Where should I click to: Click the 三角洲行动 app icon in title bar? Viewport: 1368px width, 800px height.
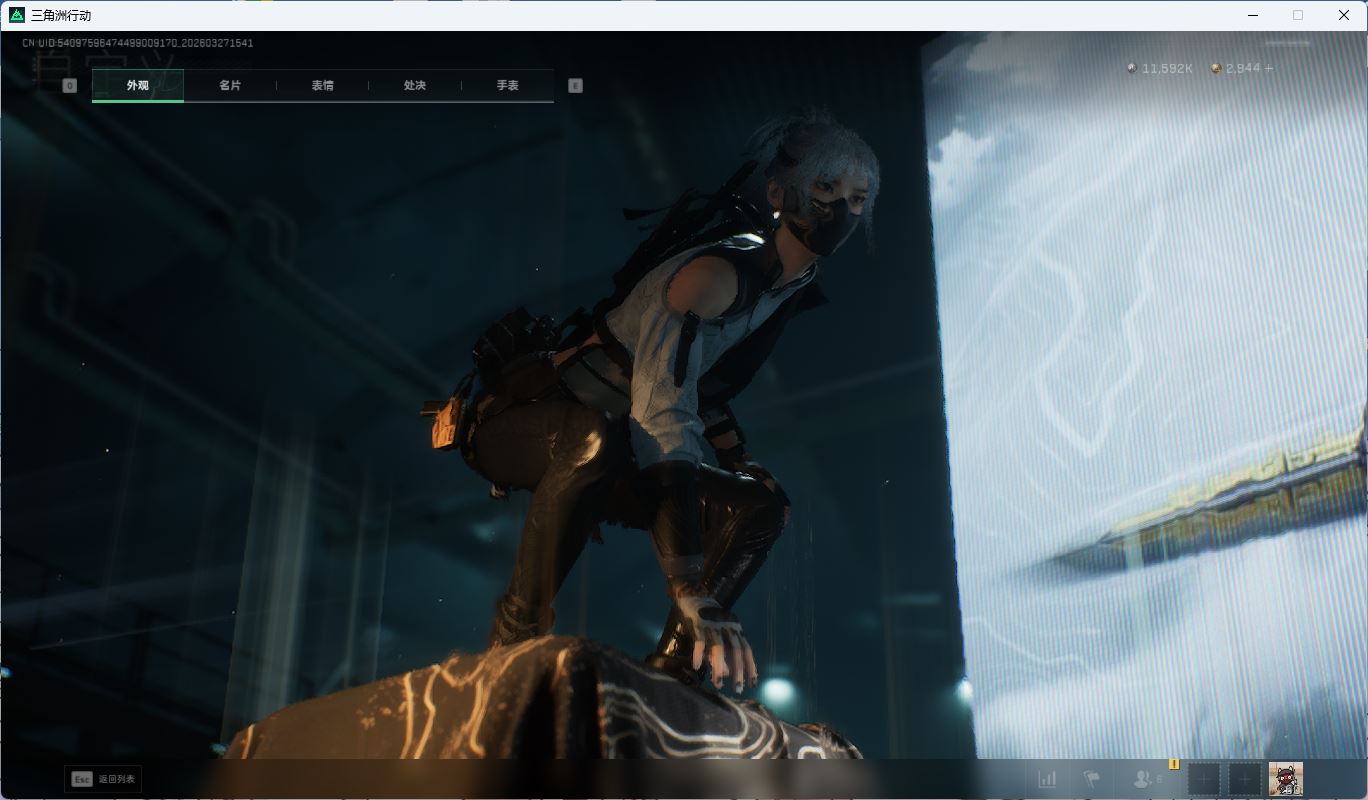coord(17,15)
